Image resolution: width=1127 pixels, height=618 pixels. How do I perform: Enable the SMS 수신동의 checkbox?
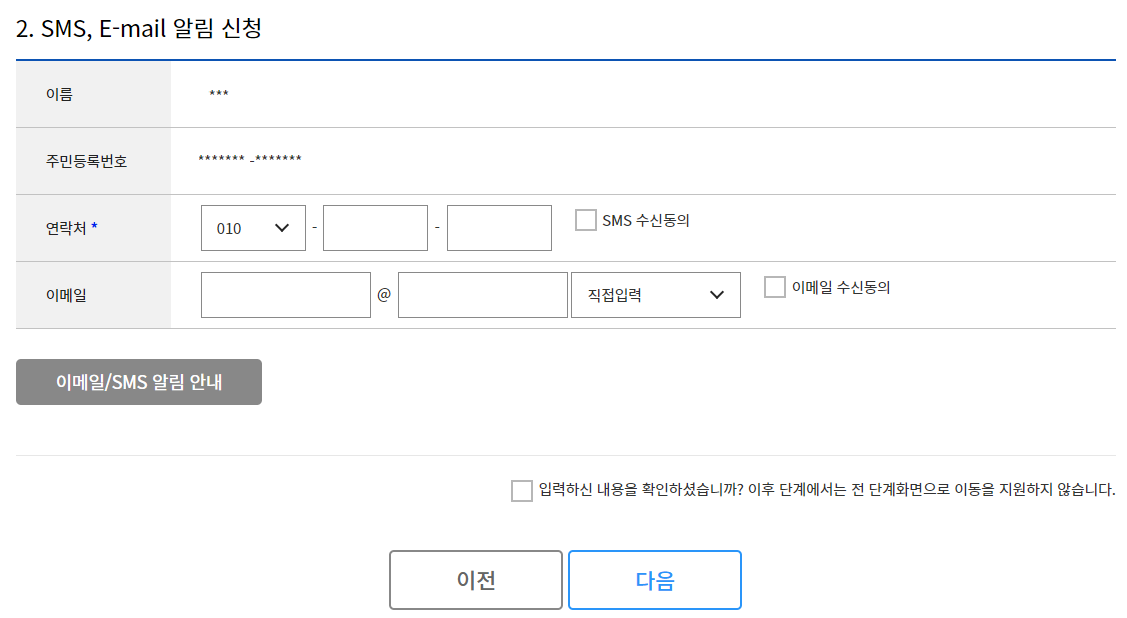pyautogui.click(x=584, y=219)
